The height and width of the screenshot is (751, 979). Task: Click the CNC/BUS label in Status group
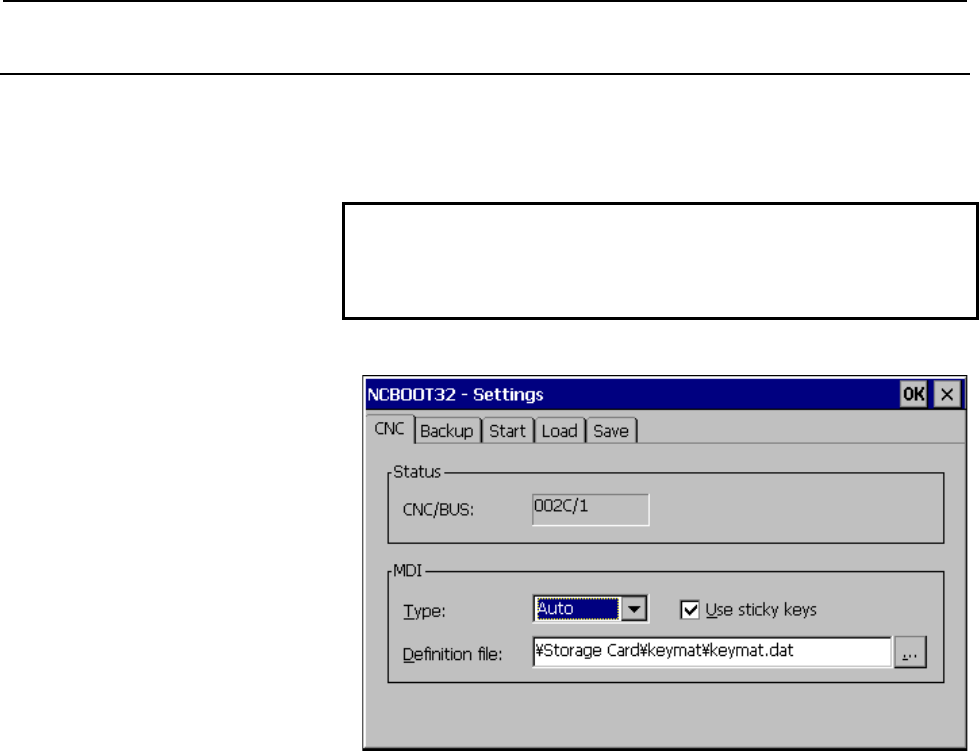438,510
